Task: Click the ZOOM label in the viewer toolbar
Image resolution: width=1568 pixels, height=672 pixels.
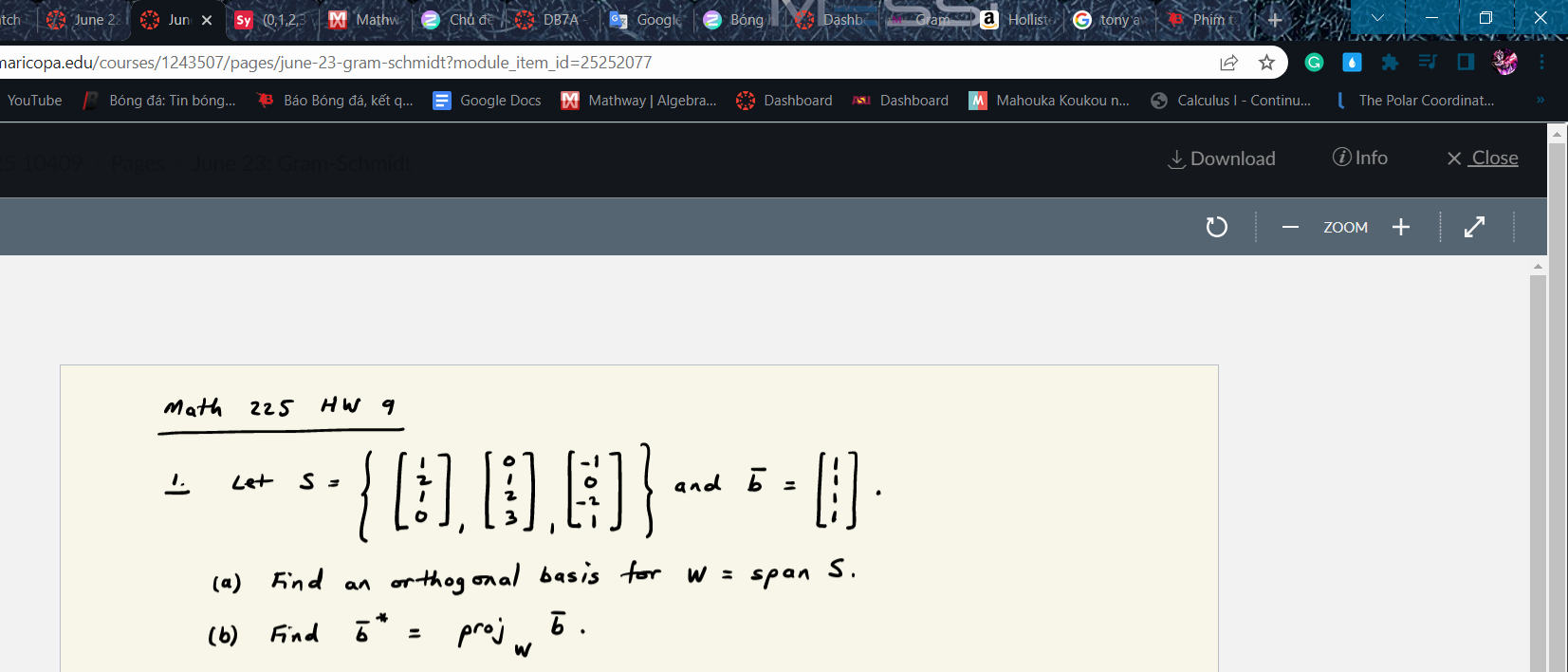Action: [1345, 227]
